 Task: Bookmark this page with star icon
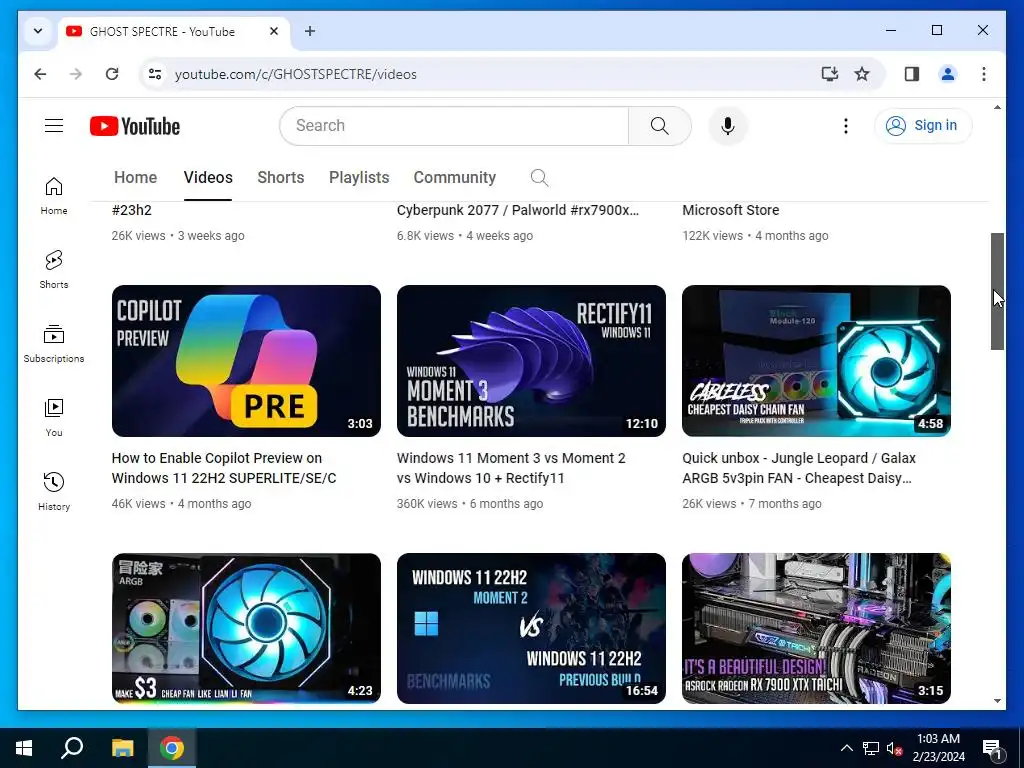tap(862, 74)
